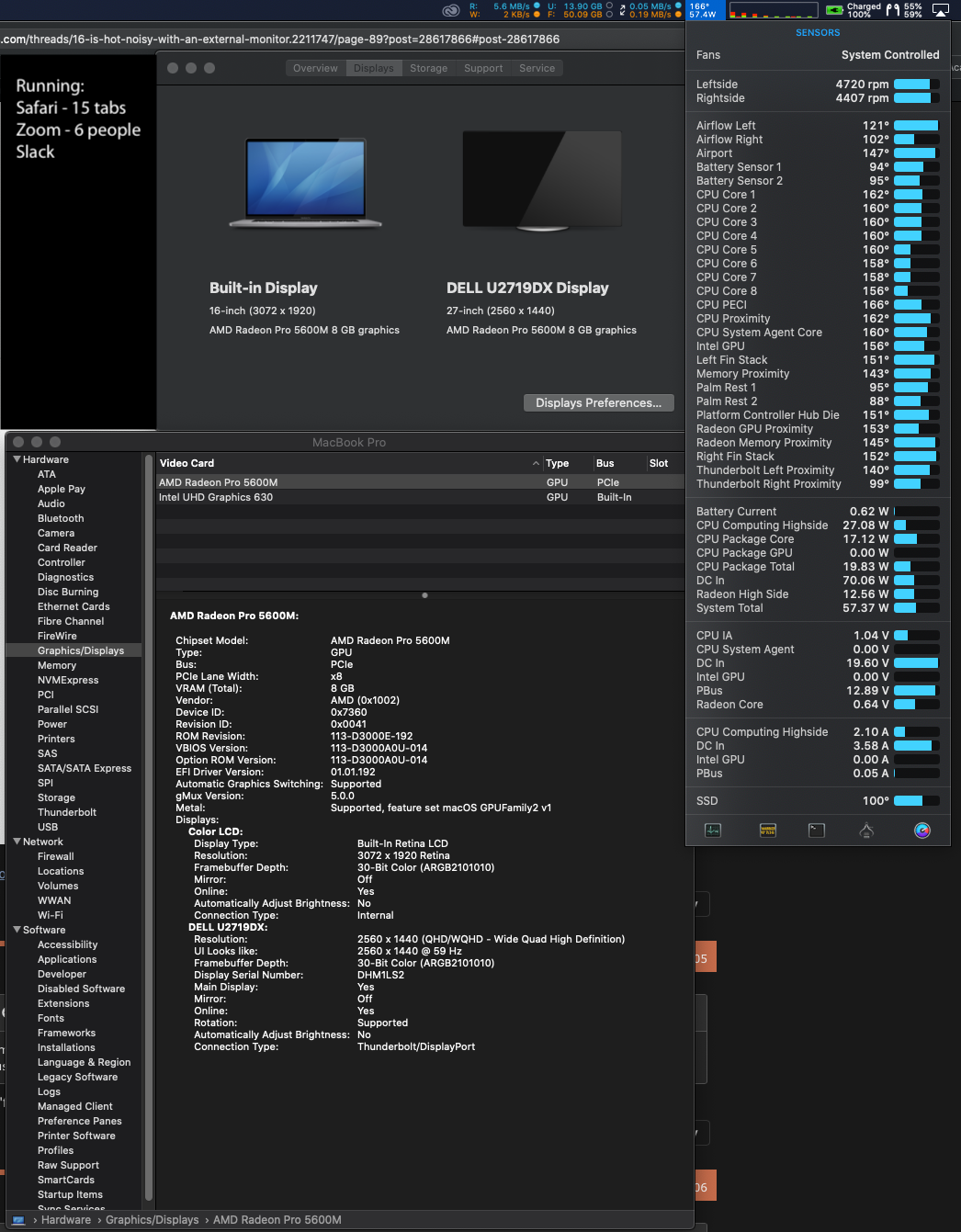Open Extensions under Software

[x=63, y=1003]
